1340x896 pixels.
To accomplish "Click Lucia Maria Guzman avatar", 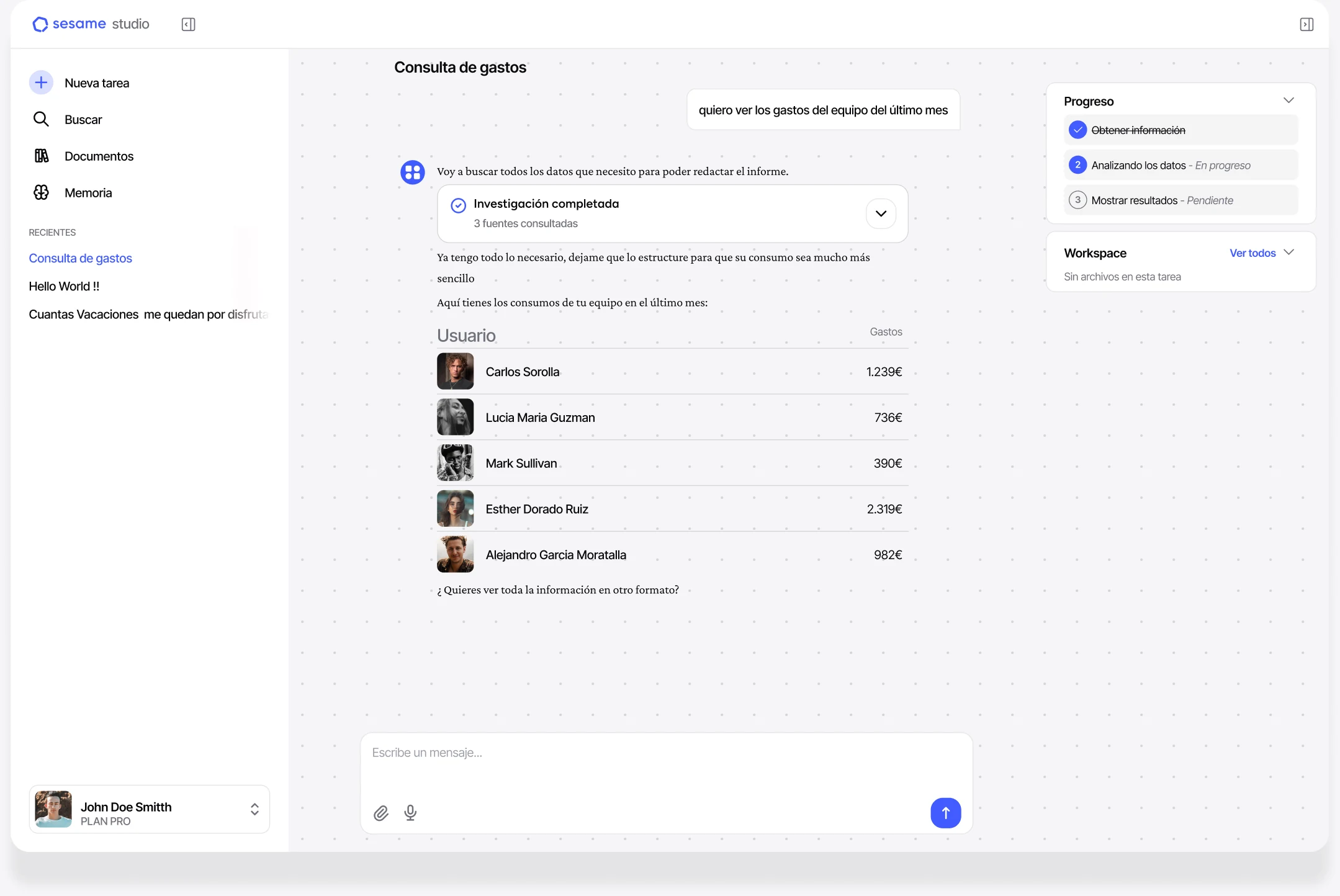I will 455,417.
